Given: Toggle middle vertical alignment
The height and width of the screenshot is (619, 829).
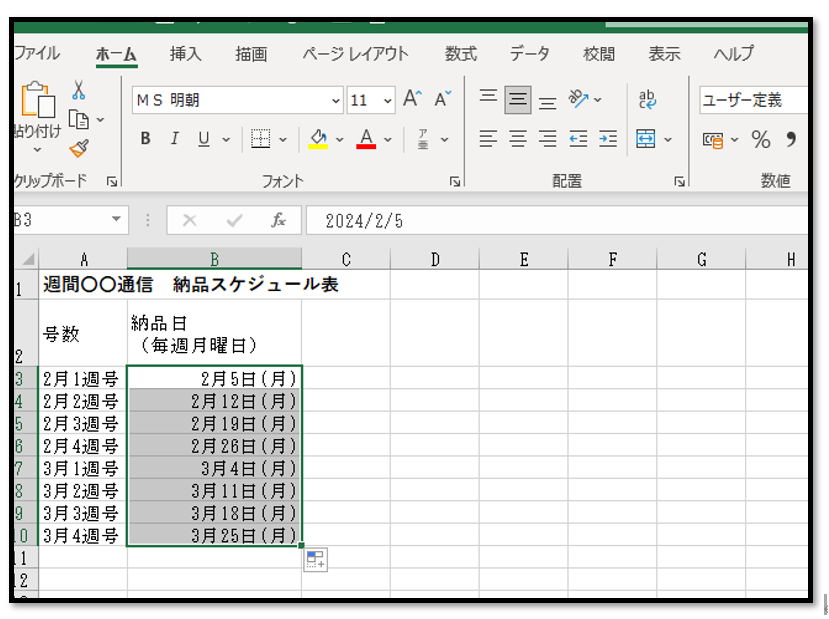Looking at the screenshot, I should (x=518, y=99).
